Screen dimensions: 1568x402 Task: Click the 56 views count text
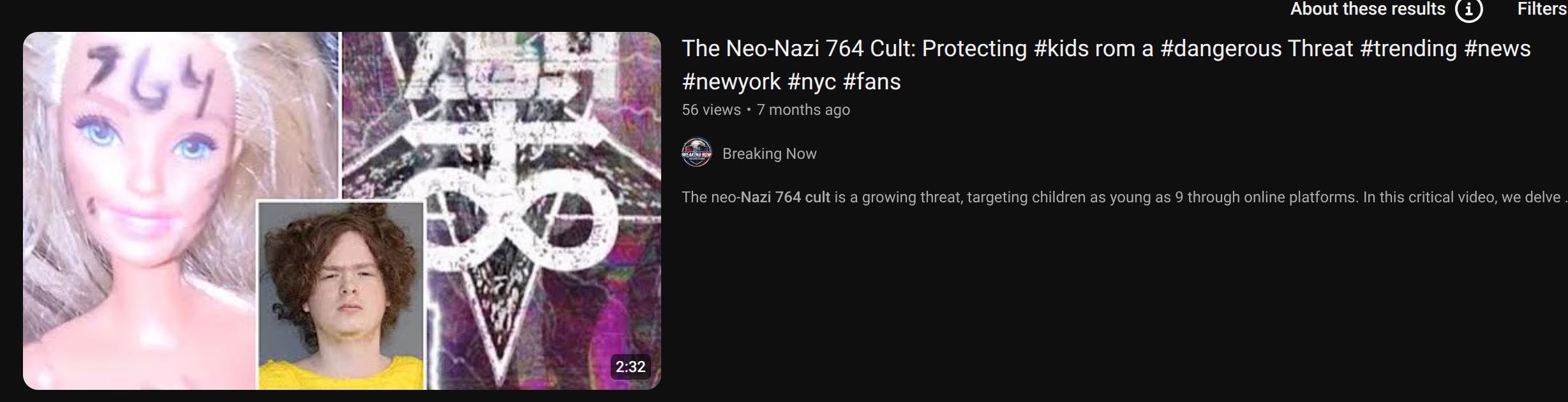click(711, 110)
